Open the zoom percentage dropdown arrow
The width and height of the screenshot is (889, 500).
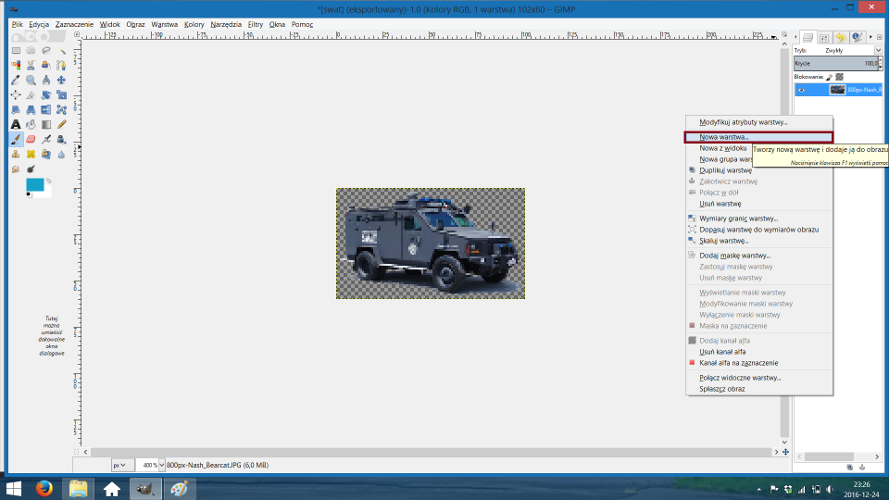pos(162,465)
